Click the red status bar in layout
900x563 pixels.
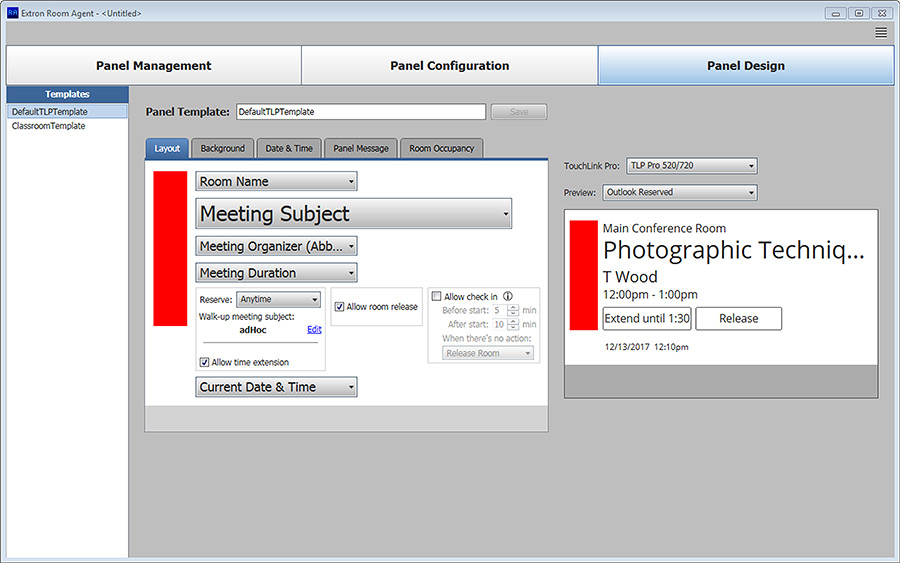click(x=170, y=248)
